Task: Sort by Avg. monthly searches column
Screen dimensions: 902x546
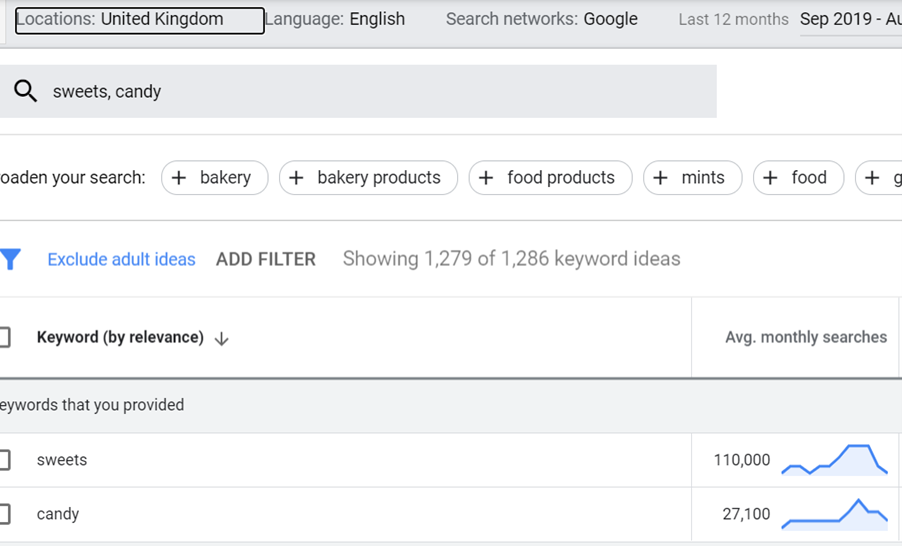Action: (806, 337)
